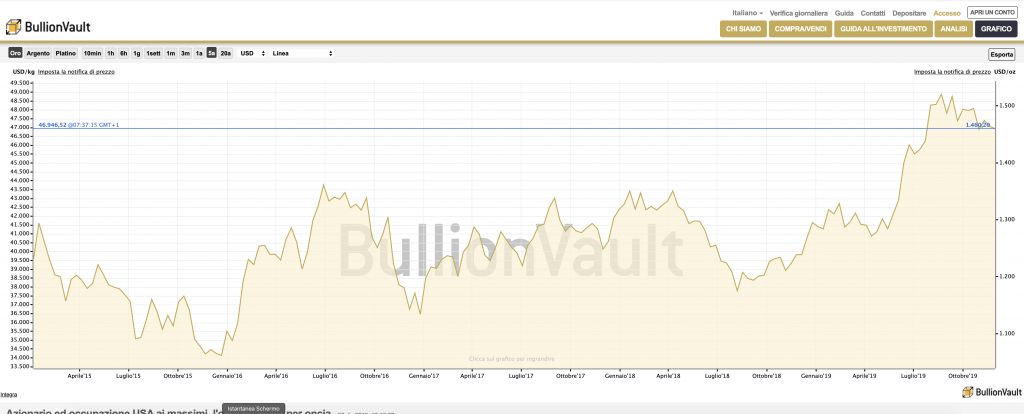Set the chart range to 1sett
Viewport: 1024px width, 414px height.
tap(153, 53)
